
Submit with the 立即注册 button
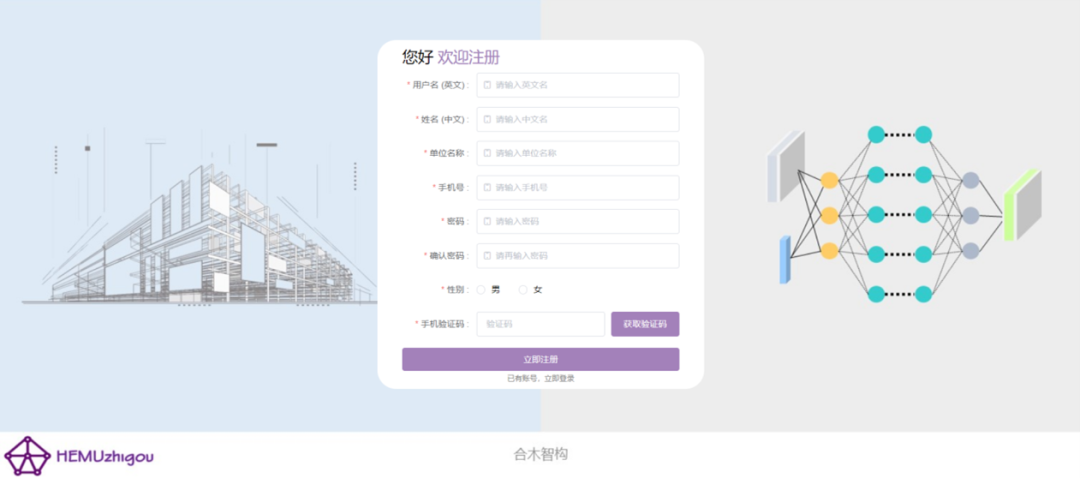(x=540, y=359)
